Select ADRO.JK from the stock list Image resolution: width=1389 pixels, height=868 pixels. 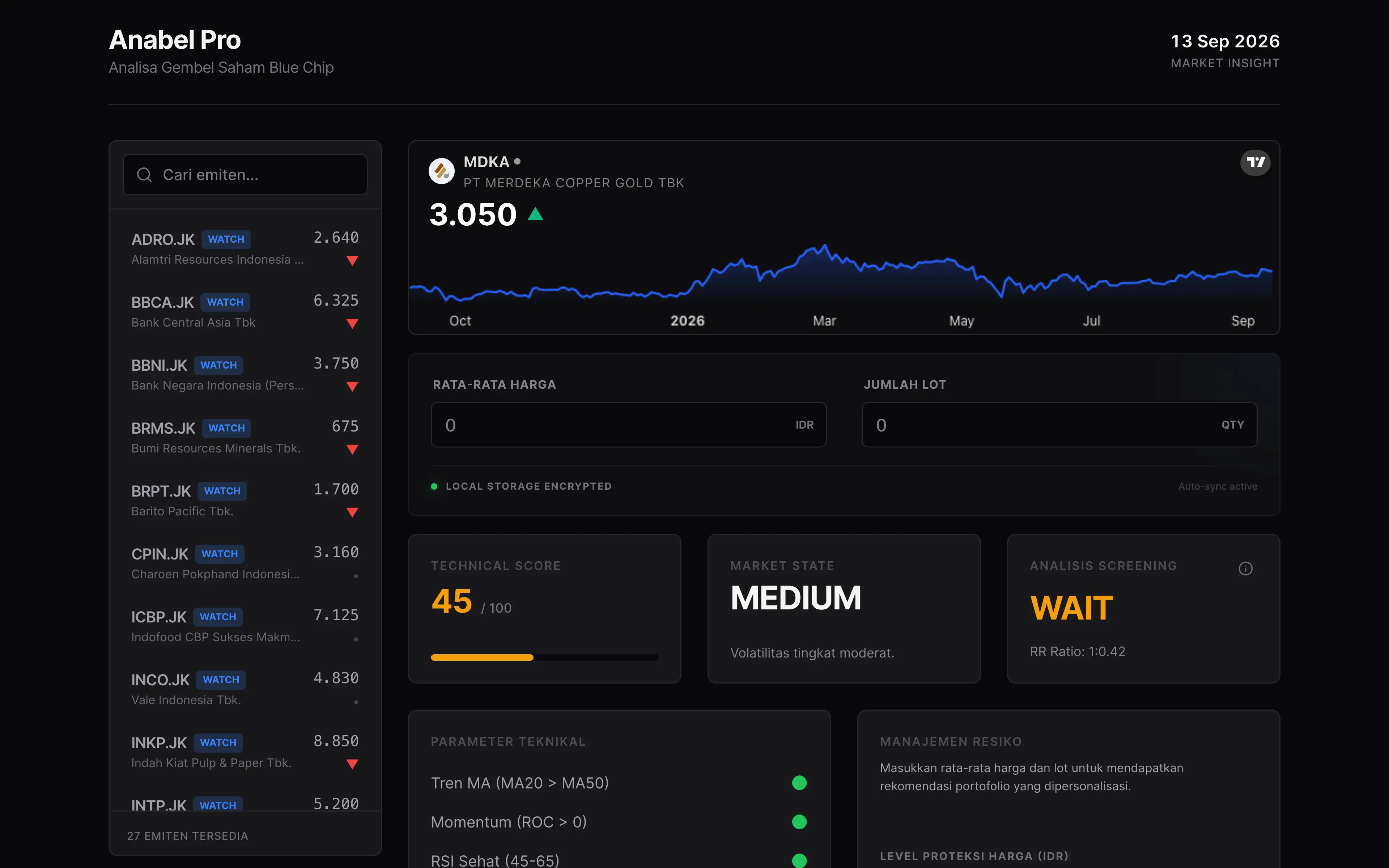245,249
